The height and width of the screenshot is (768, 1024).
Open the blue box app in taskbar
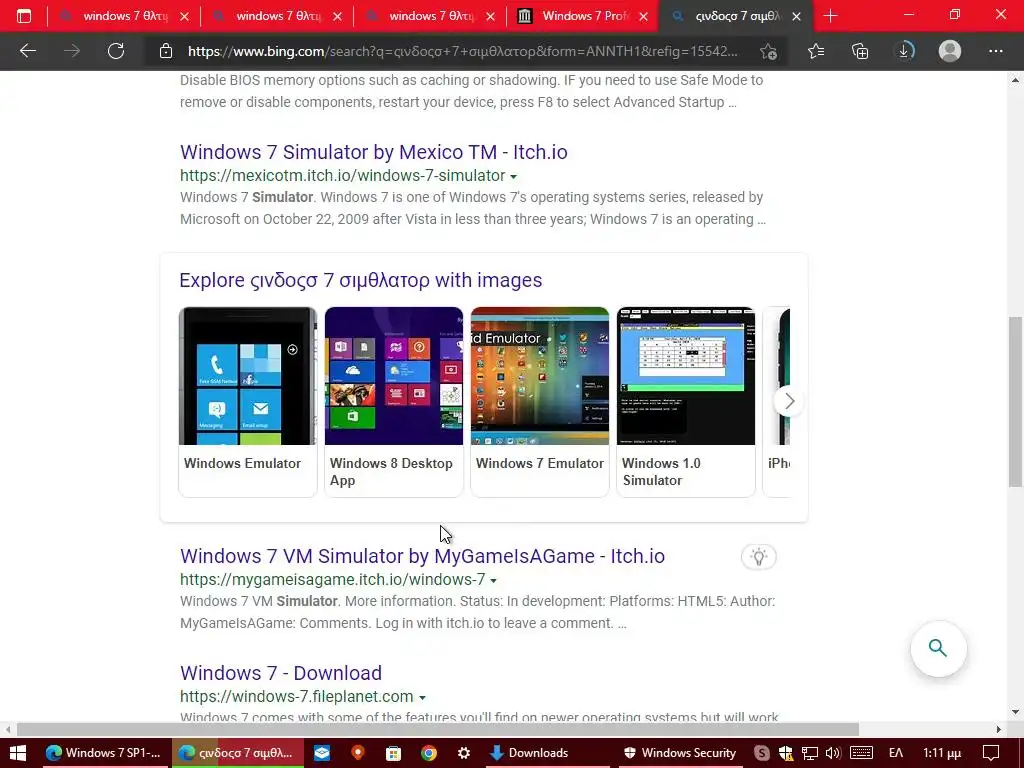[322, 753]
